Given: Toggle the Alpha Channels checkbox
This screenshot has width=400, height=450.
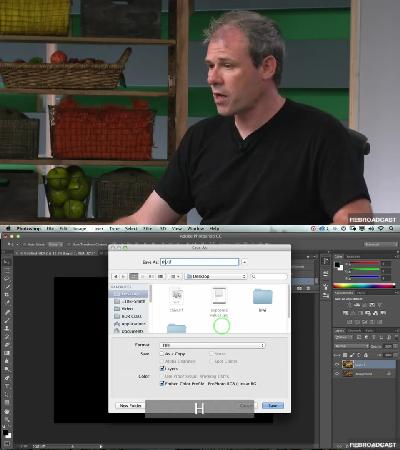Looking at the screenshot, I should [x=162, y=361].
